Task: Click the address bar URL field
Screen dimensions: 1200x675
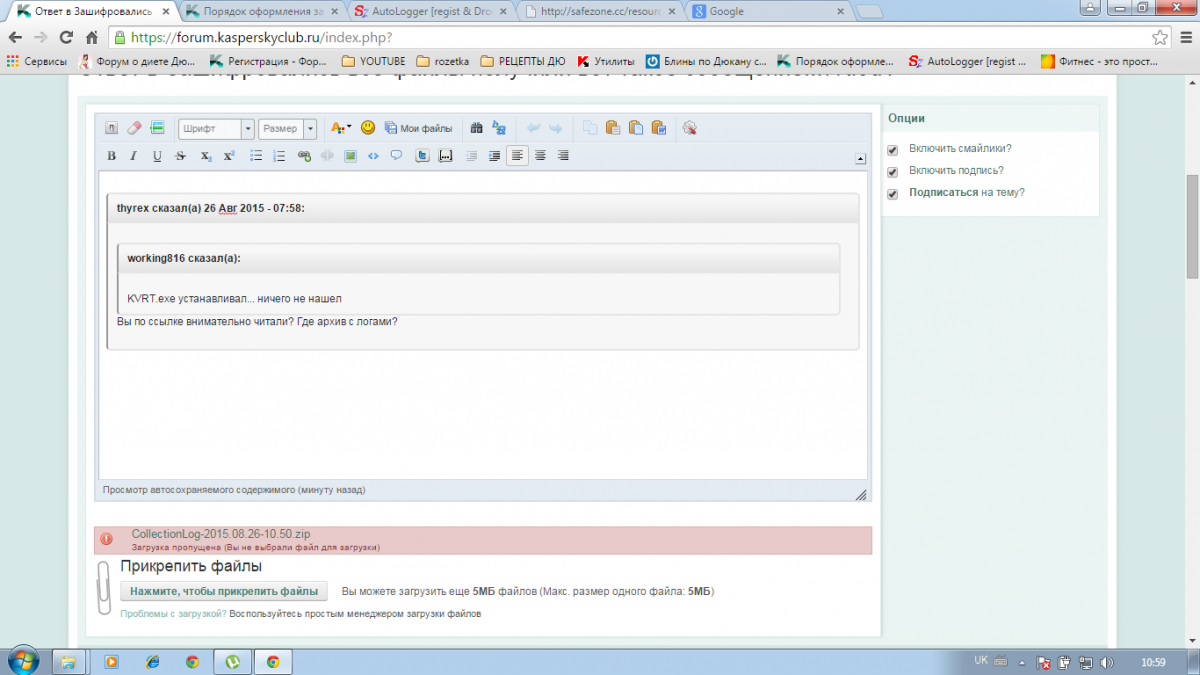Action: click(x=640, y=38)
